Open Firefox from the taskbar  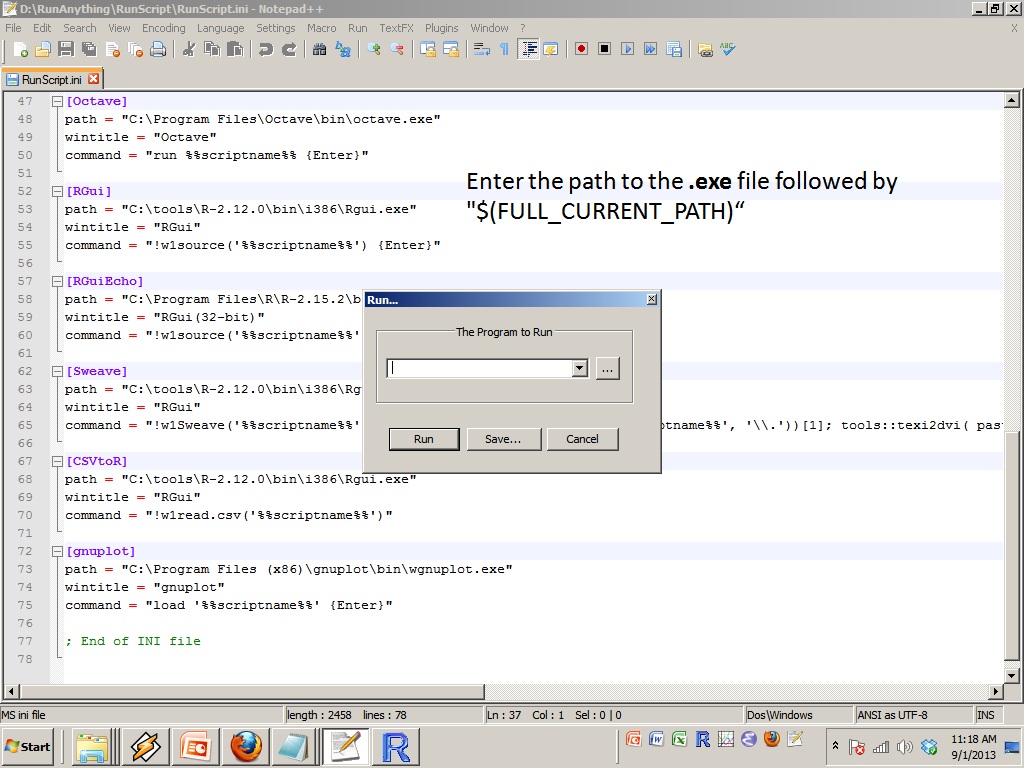246,746
